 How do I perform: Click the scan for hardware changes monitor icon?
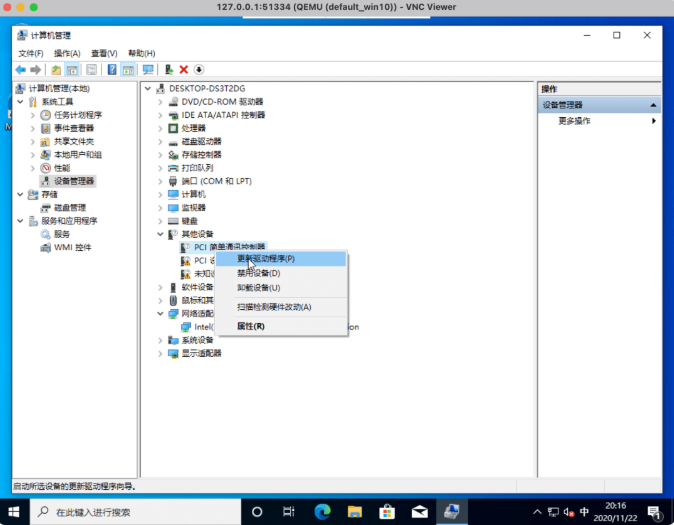coord(148,69)
